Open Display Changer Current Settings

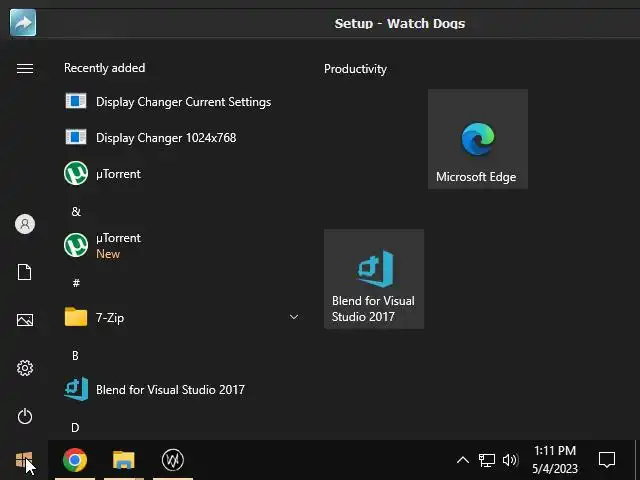[x=183, y=102]
